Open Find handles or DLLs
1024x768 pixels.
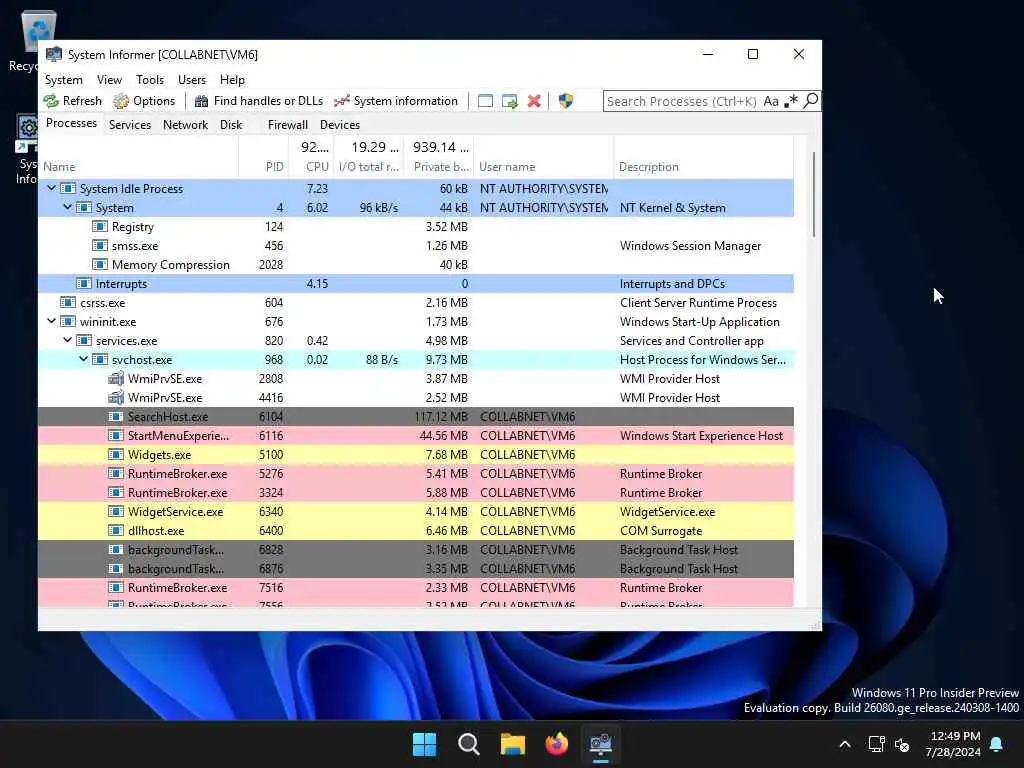coord(259,101)
